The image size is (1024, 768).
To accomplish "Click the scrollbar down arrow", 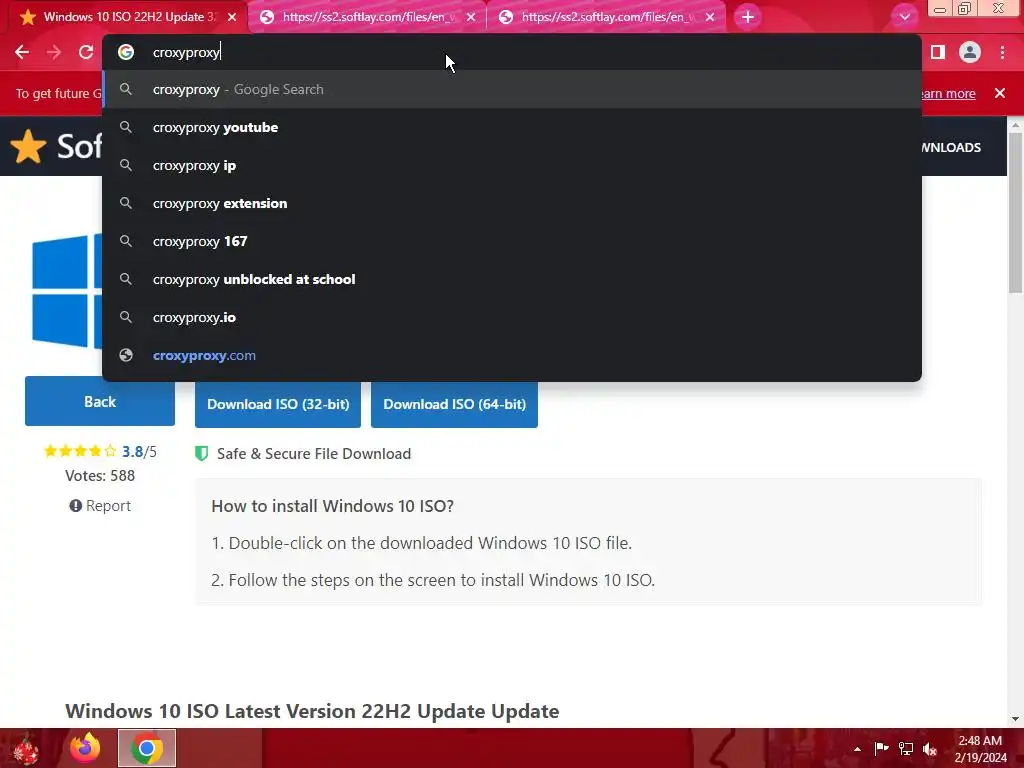I will coord(1015,719).
